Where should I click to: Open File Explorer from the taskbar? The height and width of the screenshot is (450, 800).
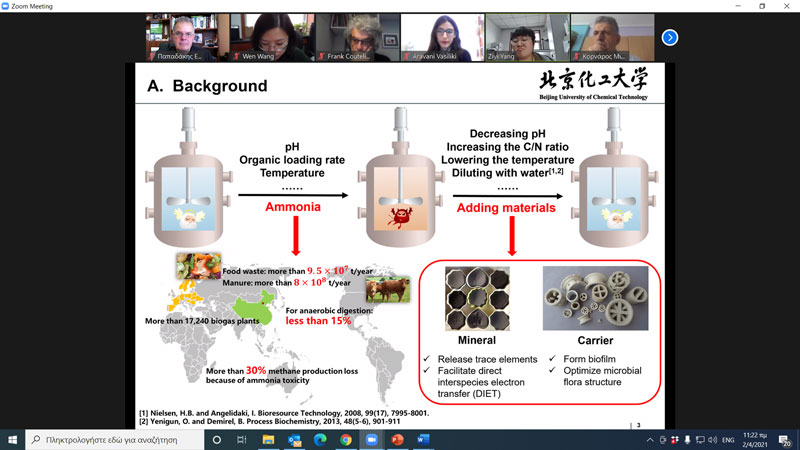point(268,439)
